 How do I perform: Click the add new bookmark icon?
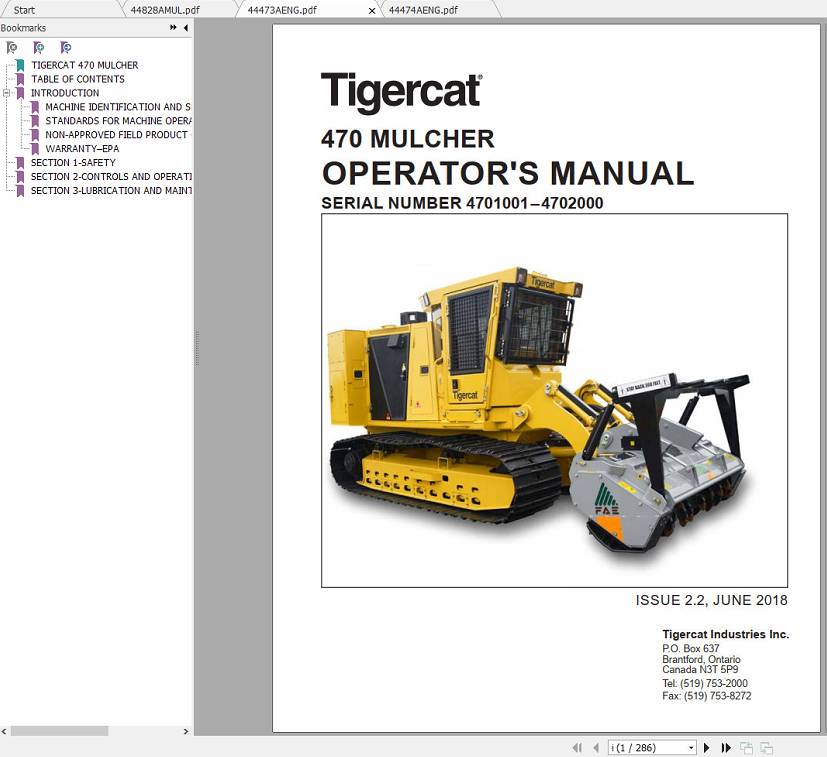[x=40, y=47]
